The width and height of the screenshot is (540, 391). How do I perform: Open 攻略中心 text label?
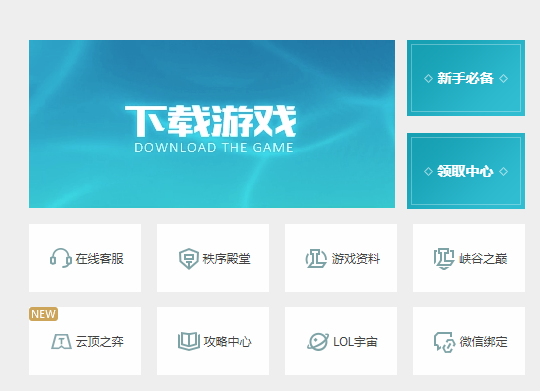coord(227,342)
